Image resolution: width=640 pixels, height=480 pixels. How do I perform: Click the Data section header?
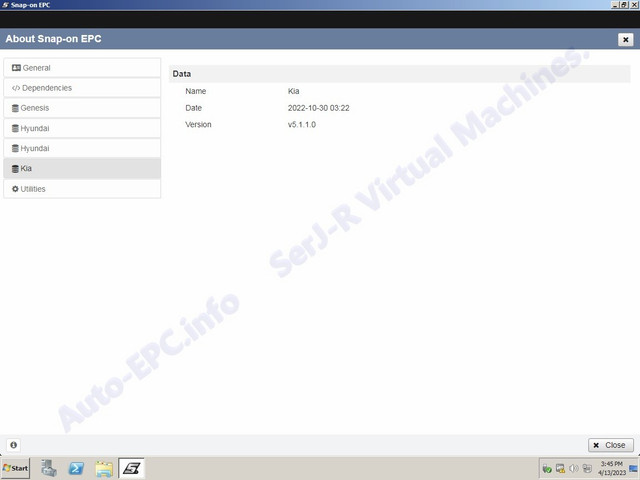tap(399, 74)
